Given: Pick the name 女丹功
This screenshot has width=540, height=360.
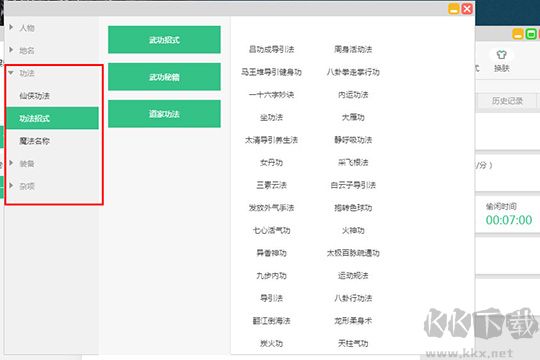Looking at the screenshot, I should [271, 163].
